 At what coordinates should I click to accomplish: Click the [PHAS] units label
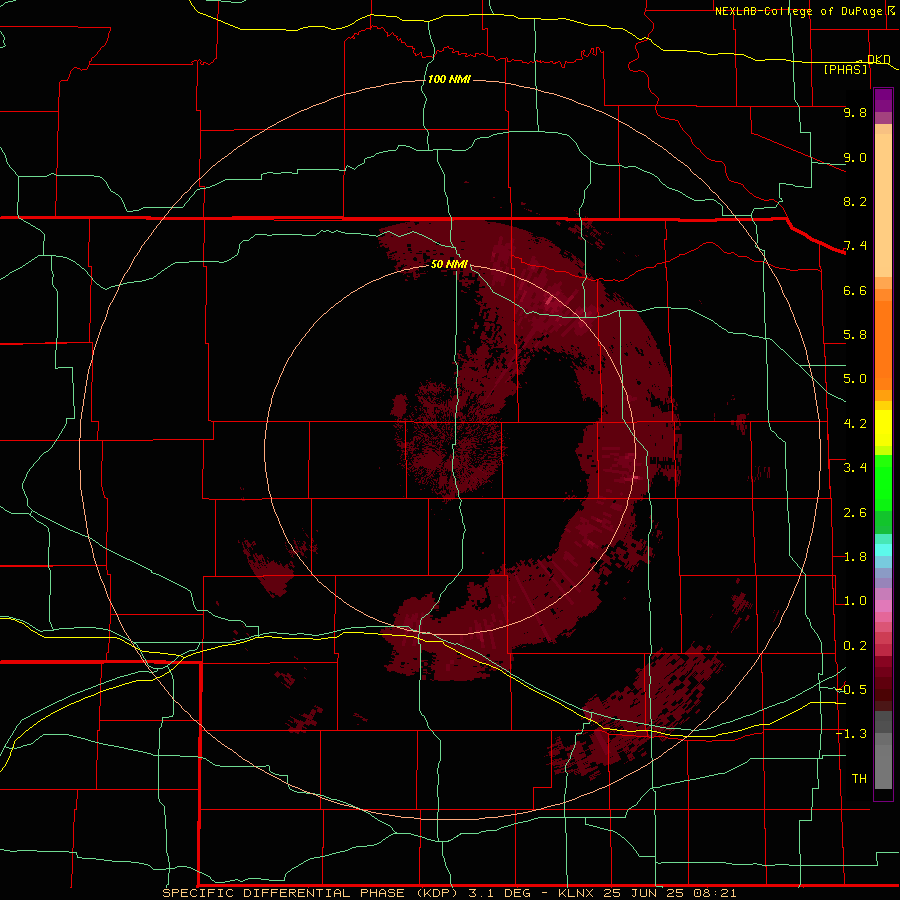point(845,69)
